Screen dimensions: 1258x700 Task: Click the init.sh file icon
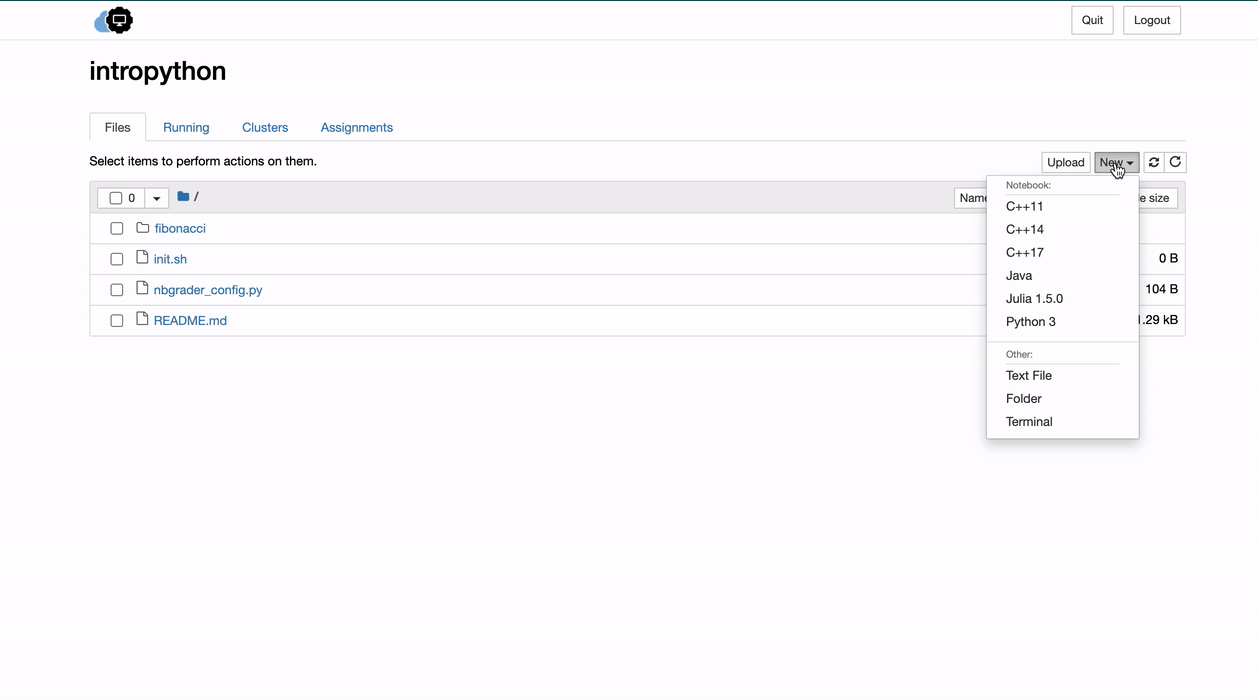pos(142,258)
